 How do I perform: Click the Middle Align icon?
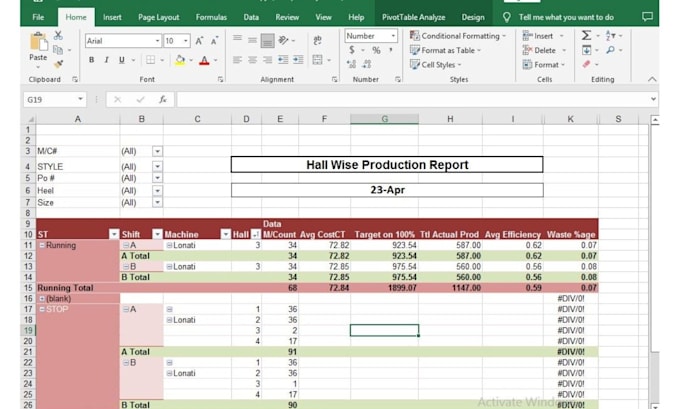[x=252, y=40]
